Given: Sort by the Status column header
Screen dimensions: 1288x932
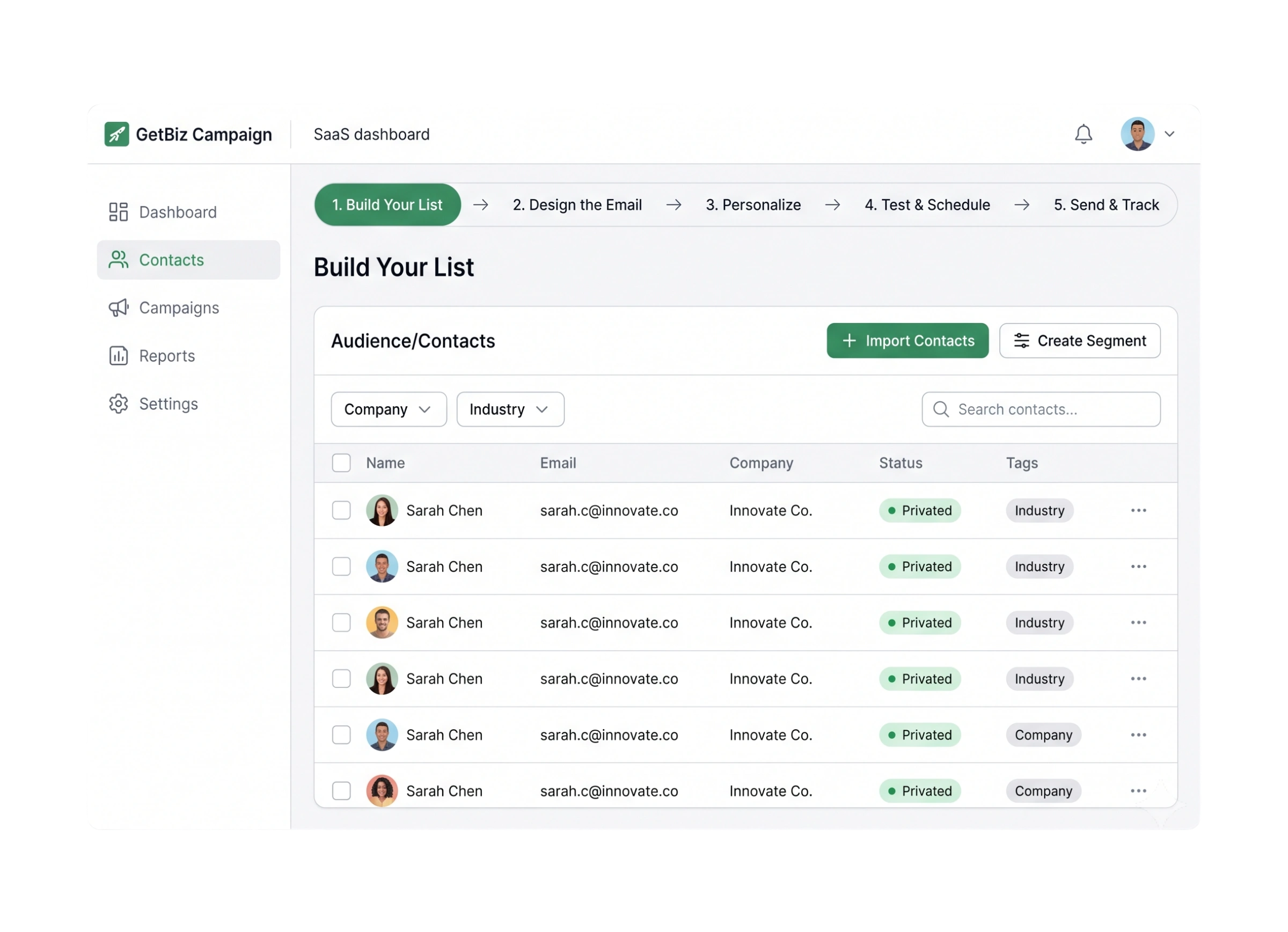Looking at the screenshot, I should click(x=901, y=464).
